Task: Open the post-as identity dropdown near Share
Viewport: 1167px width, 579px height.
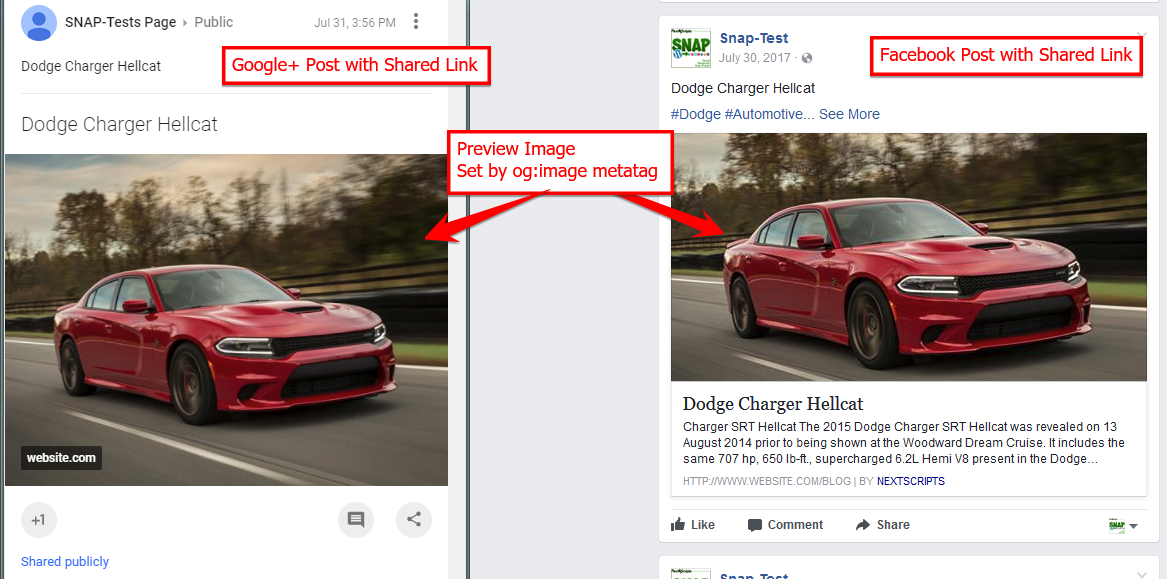Action: click(1124, 525)
